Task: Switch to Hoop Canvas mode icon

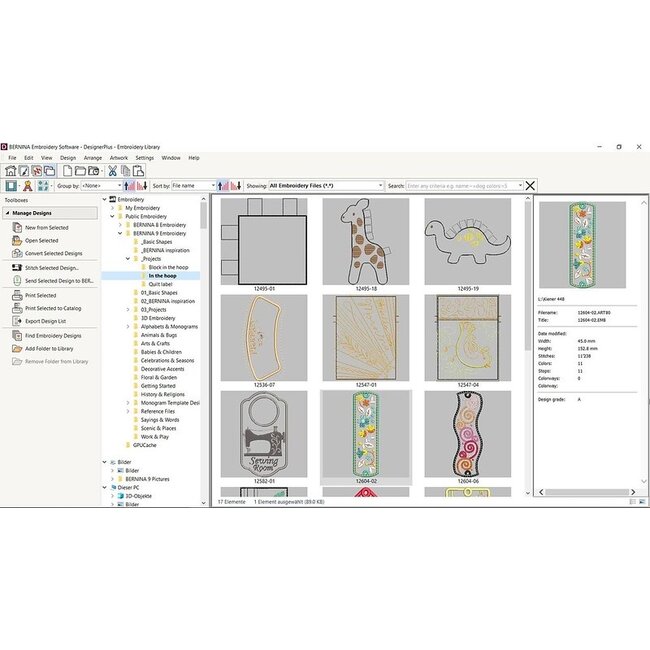Action: [36, 171]
